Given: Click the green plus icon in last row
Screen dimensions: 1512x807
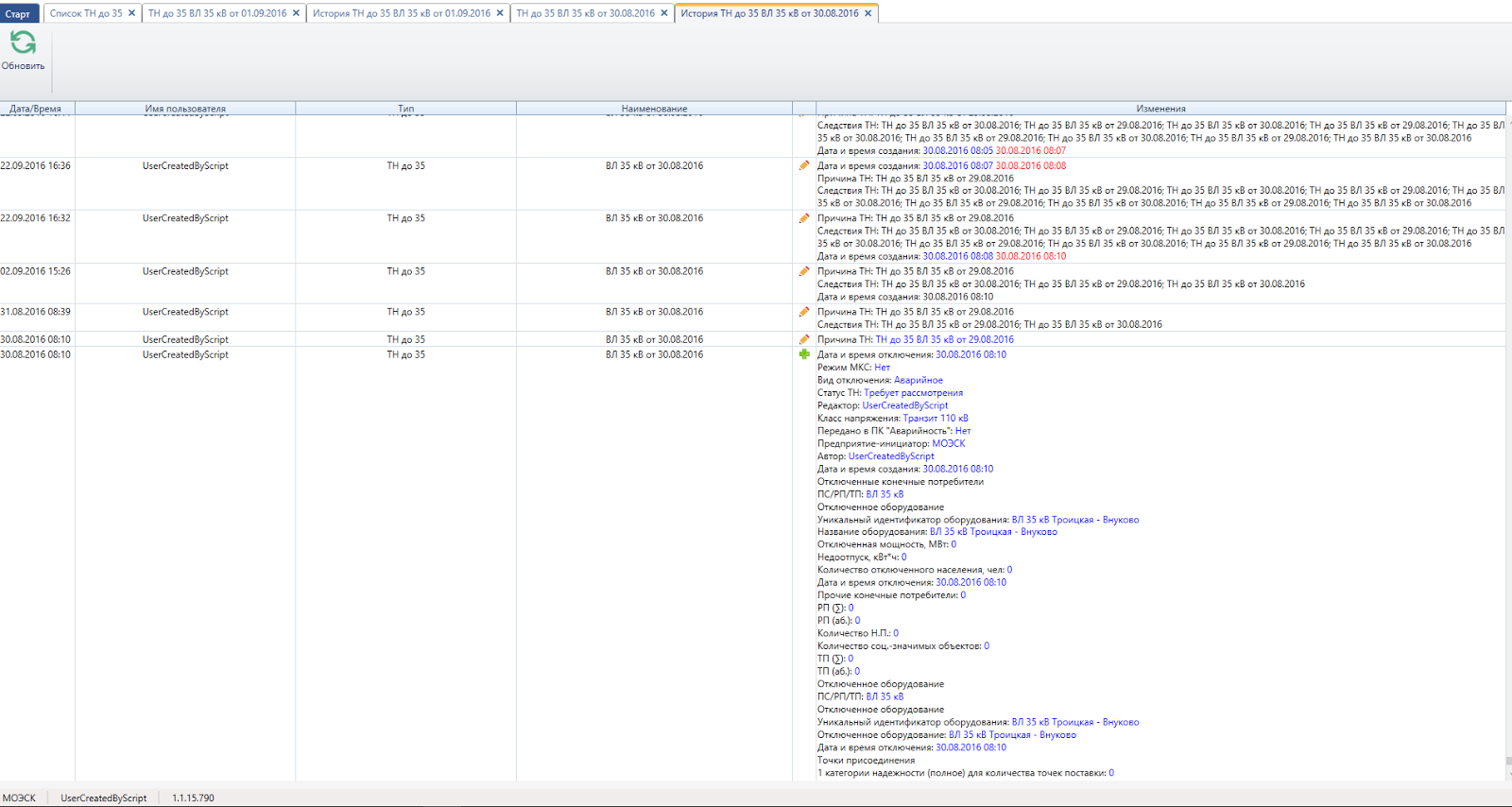Looking at the screenshot, I should pos(804,354).
